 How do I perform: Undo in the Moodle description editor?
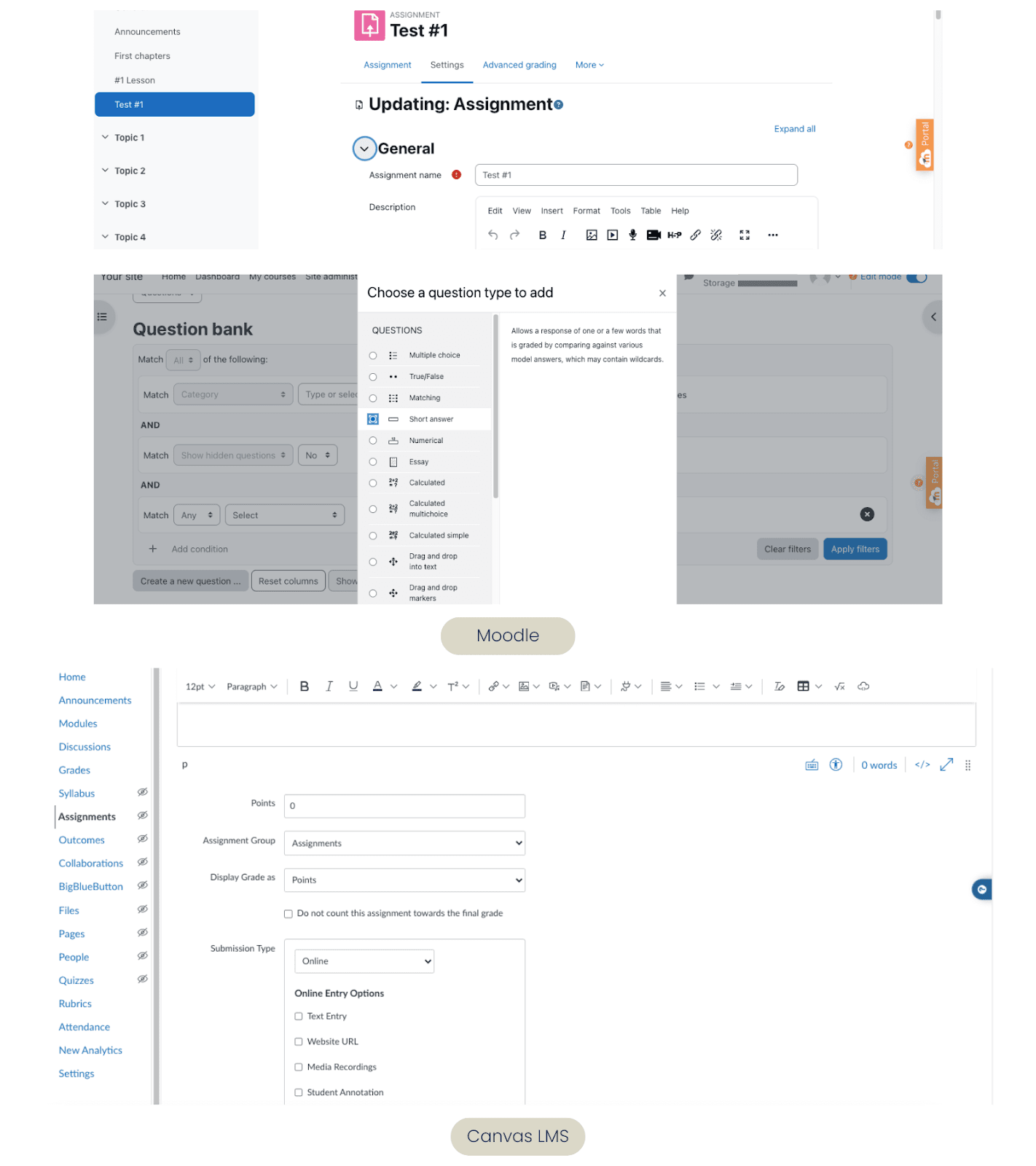tap(493, 235)
